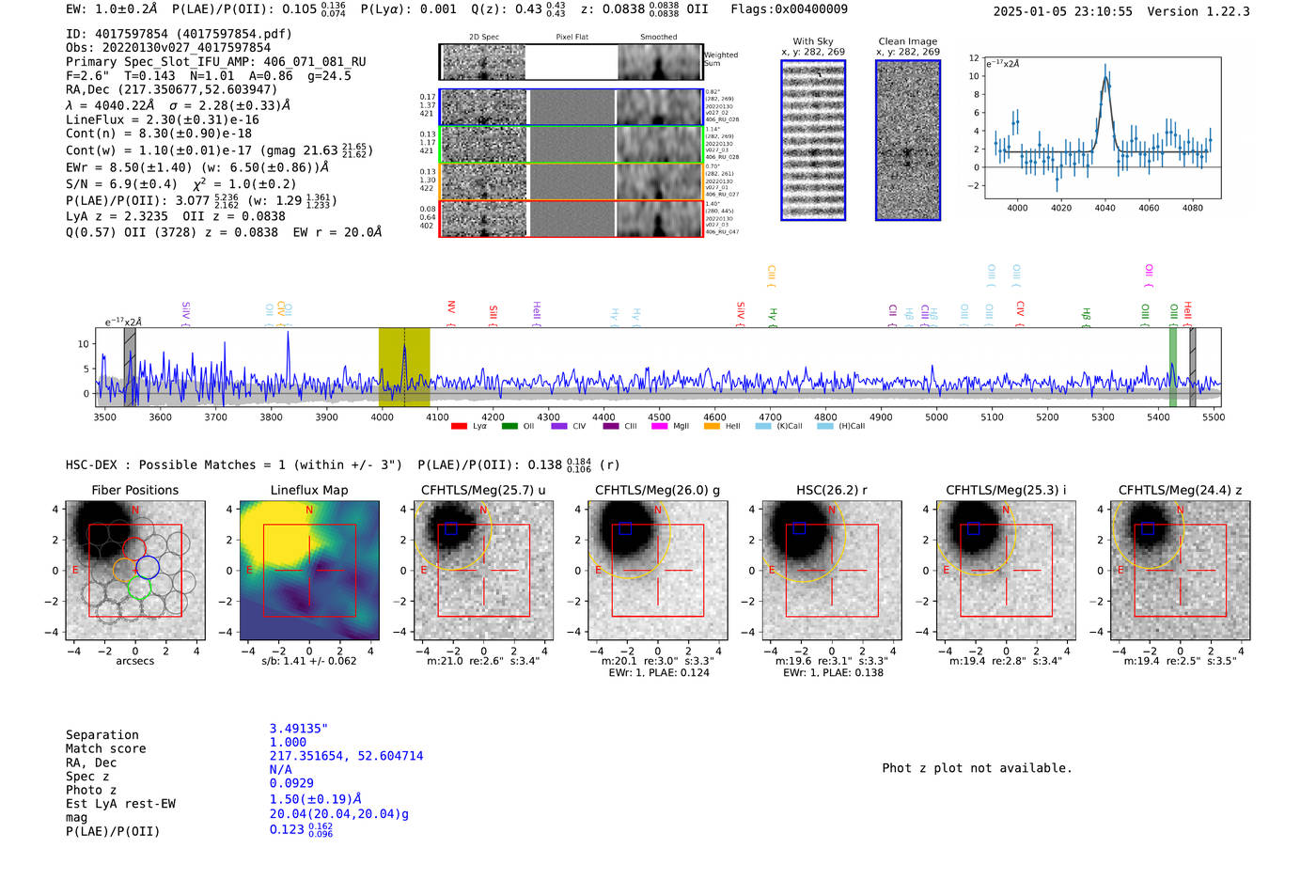Click the Est LyA rest-EW value 1.50(±0.19)Å
Viewport: 1316px width, 896px height.
(316, 799)
